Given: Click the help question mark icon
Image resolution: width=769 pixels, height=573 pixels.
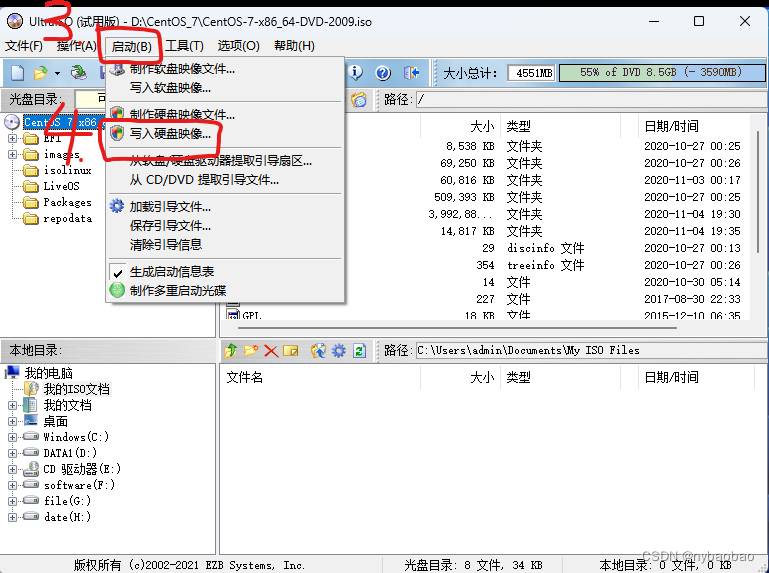Looking at the screenshot, I should (x=382, y=73).
